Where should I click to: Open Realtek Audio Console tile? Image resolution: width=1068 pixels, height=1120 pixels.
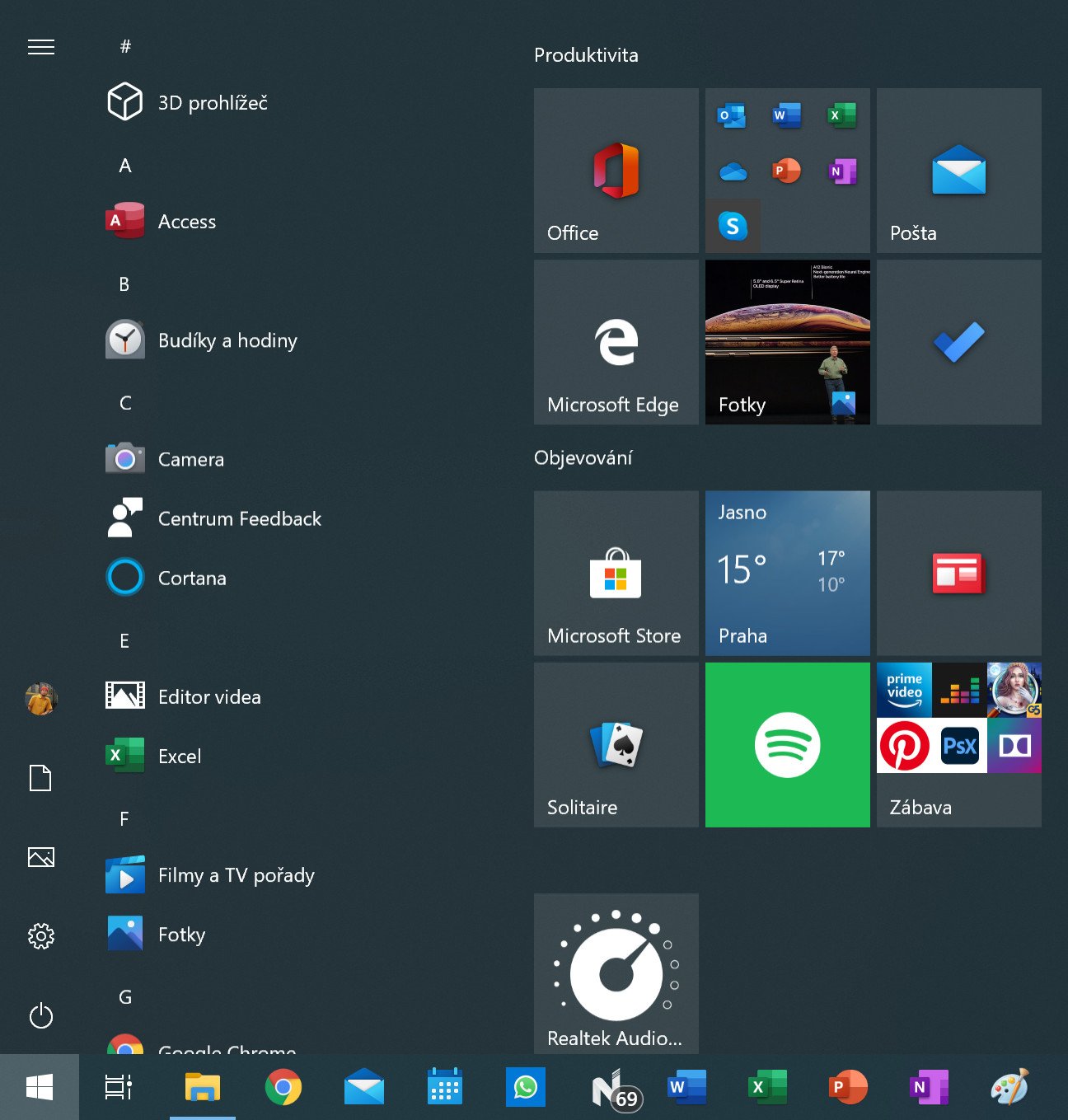616,973
